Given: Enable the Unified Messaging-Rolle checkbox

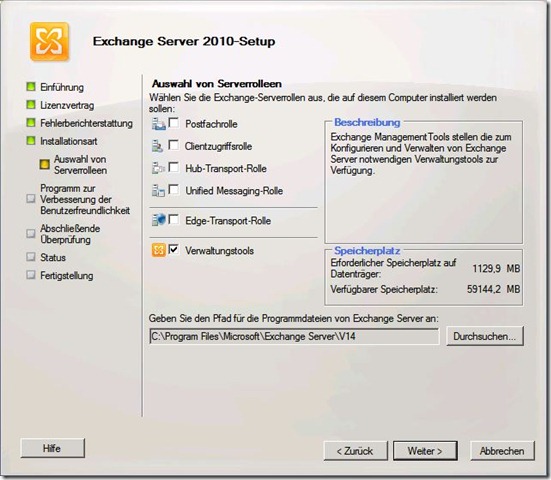Looking at the screenshot, I should (x=174, y=189).
